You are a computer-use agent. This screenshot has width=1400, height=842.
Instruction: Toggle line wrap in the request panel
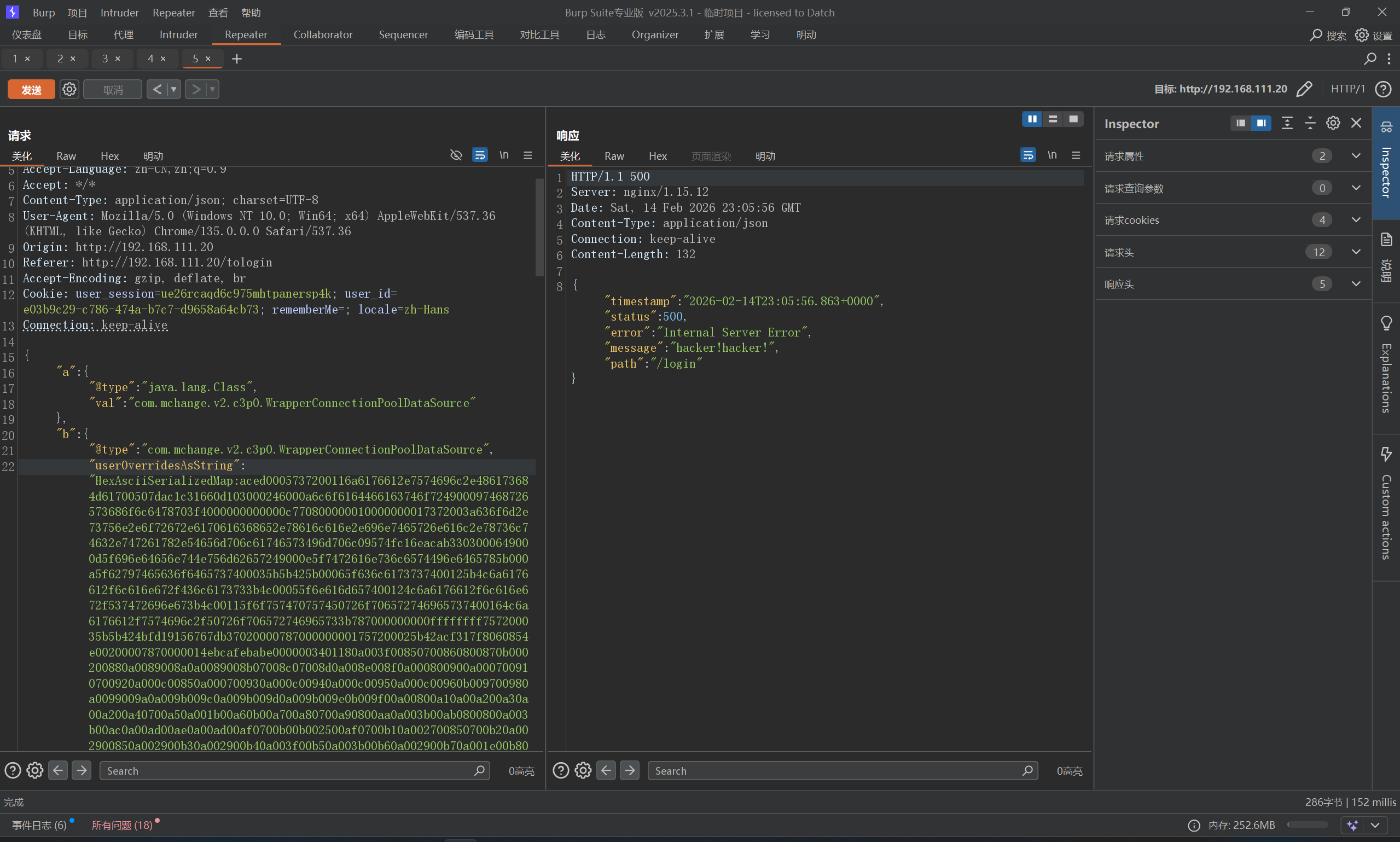click(x=480, y=155)
